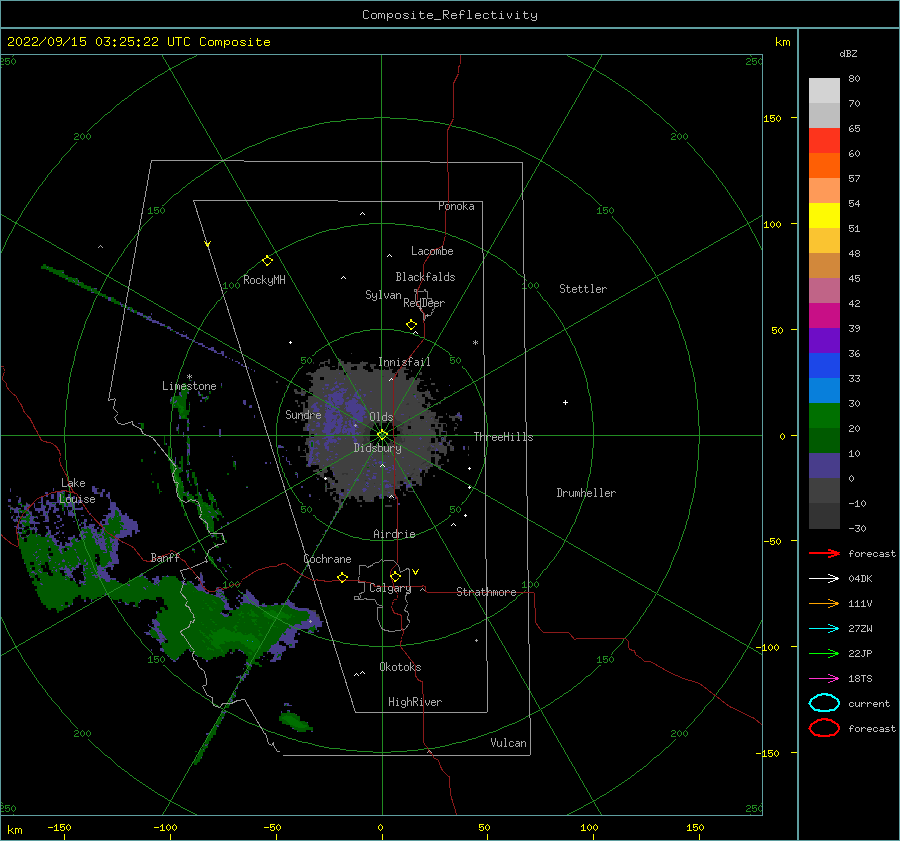Click the cyan 27ZW arrow in legend
Screen dimensions: 900x841
pyautogui.click(x=824, y=629)
